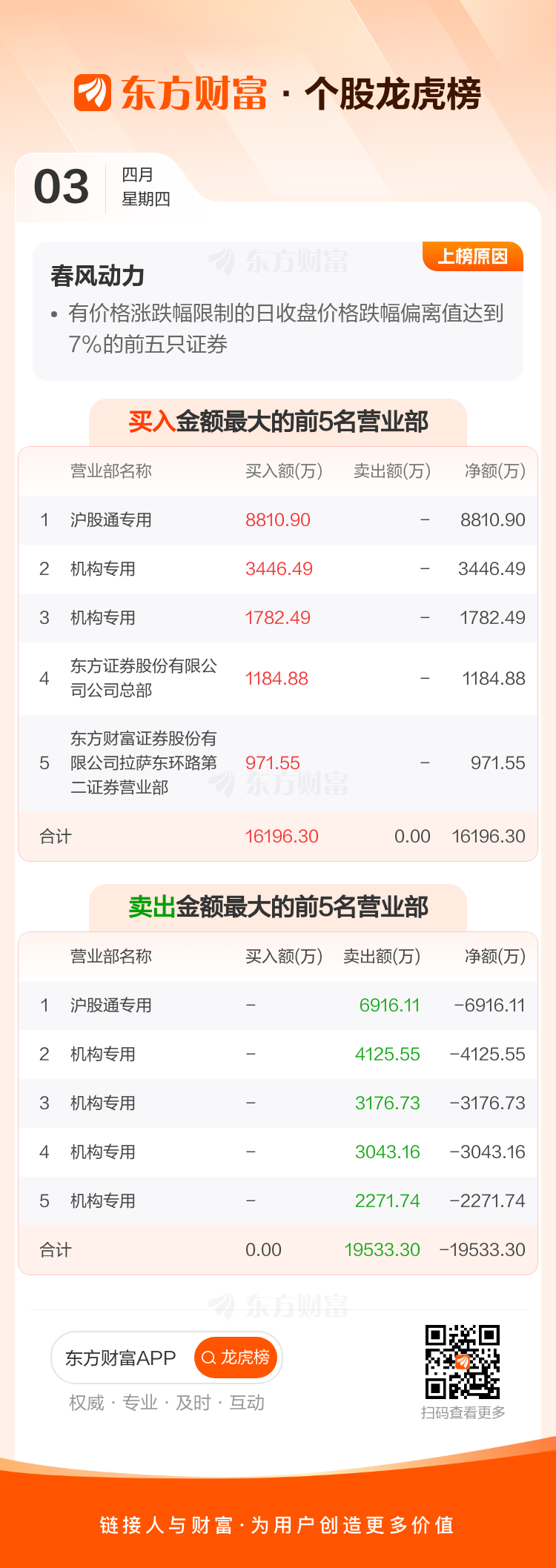Click sell amount 6916.11 for 沪股通专用
The image size is (556, 1568).
click(x=389, y=1006)
